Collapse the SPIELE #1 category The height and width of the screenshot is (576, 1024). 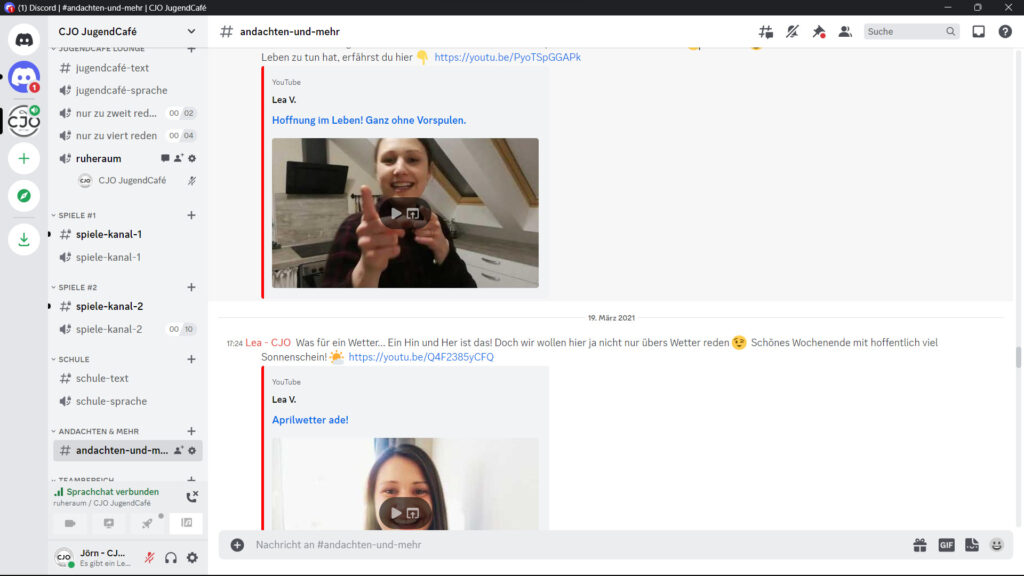76,215
